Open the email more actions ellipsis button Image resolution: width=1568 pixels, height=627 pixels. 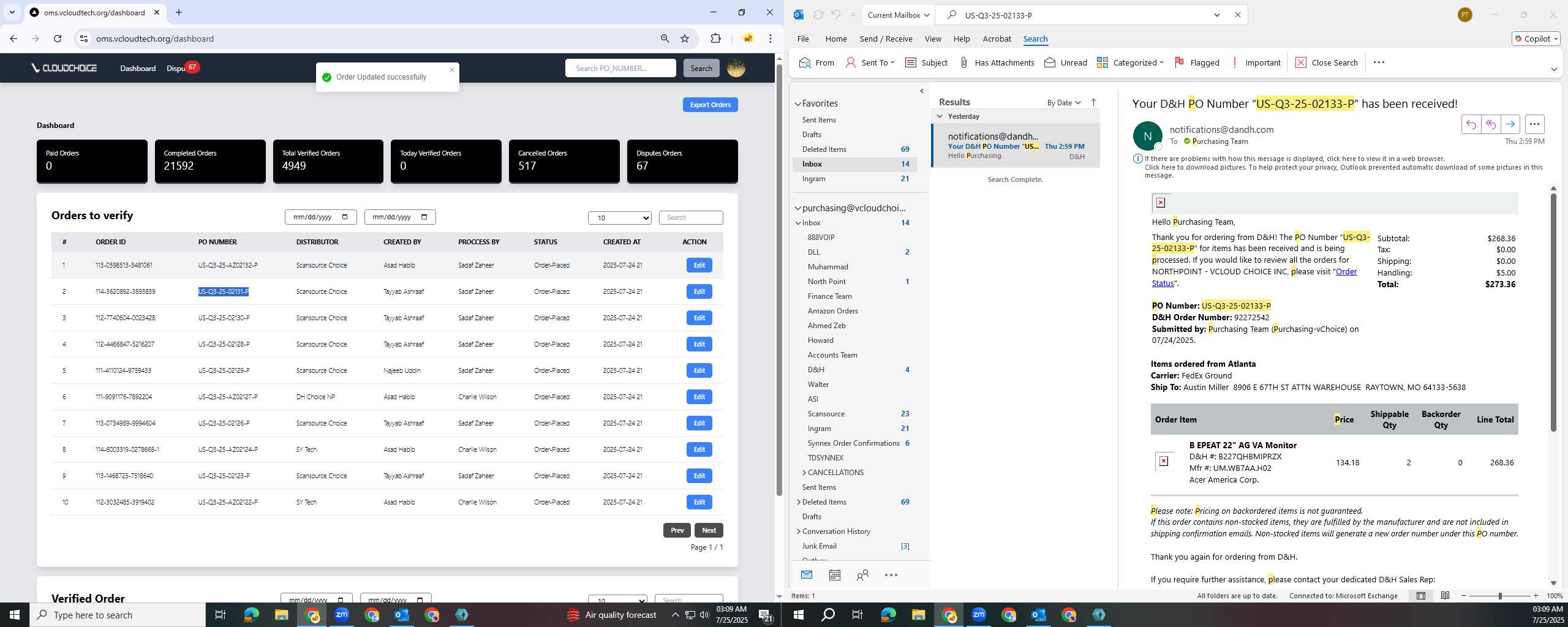tap(1534, 124)
